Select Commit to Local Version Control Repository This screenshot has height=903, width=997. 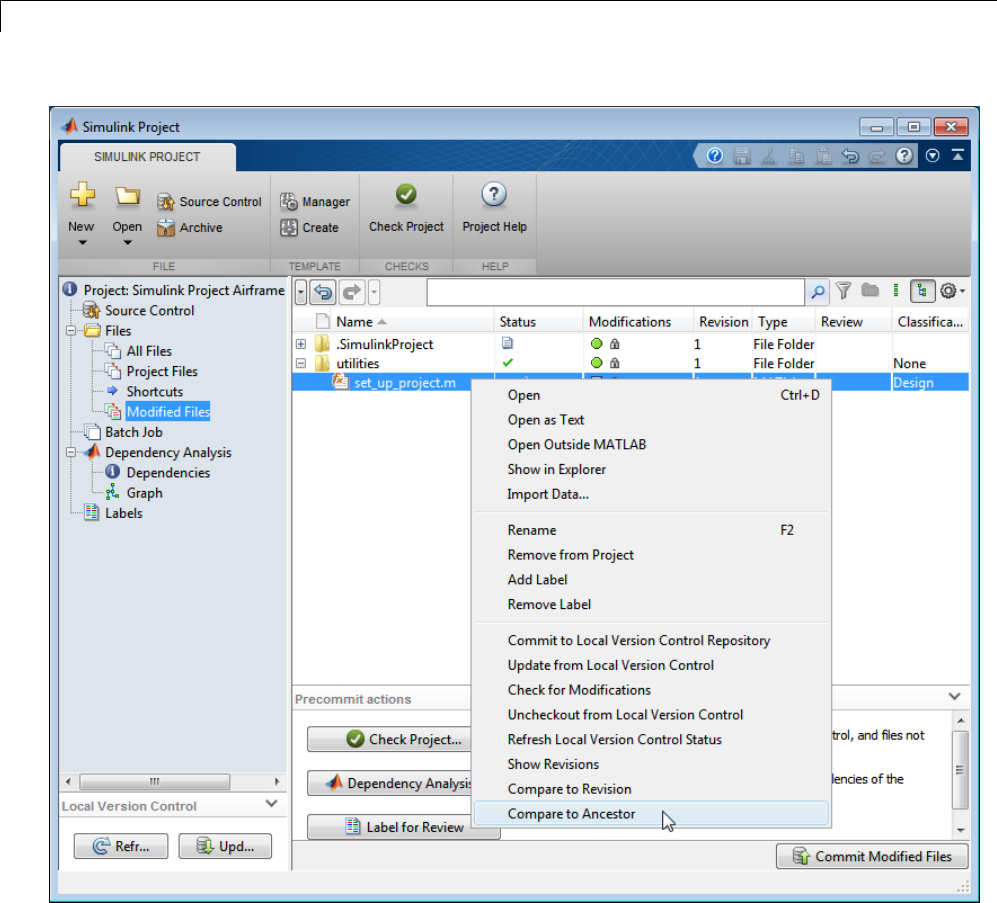click(651, 640)
